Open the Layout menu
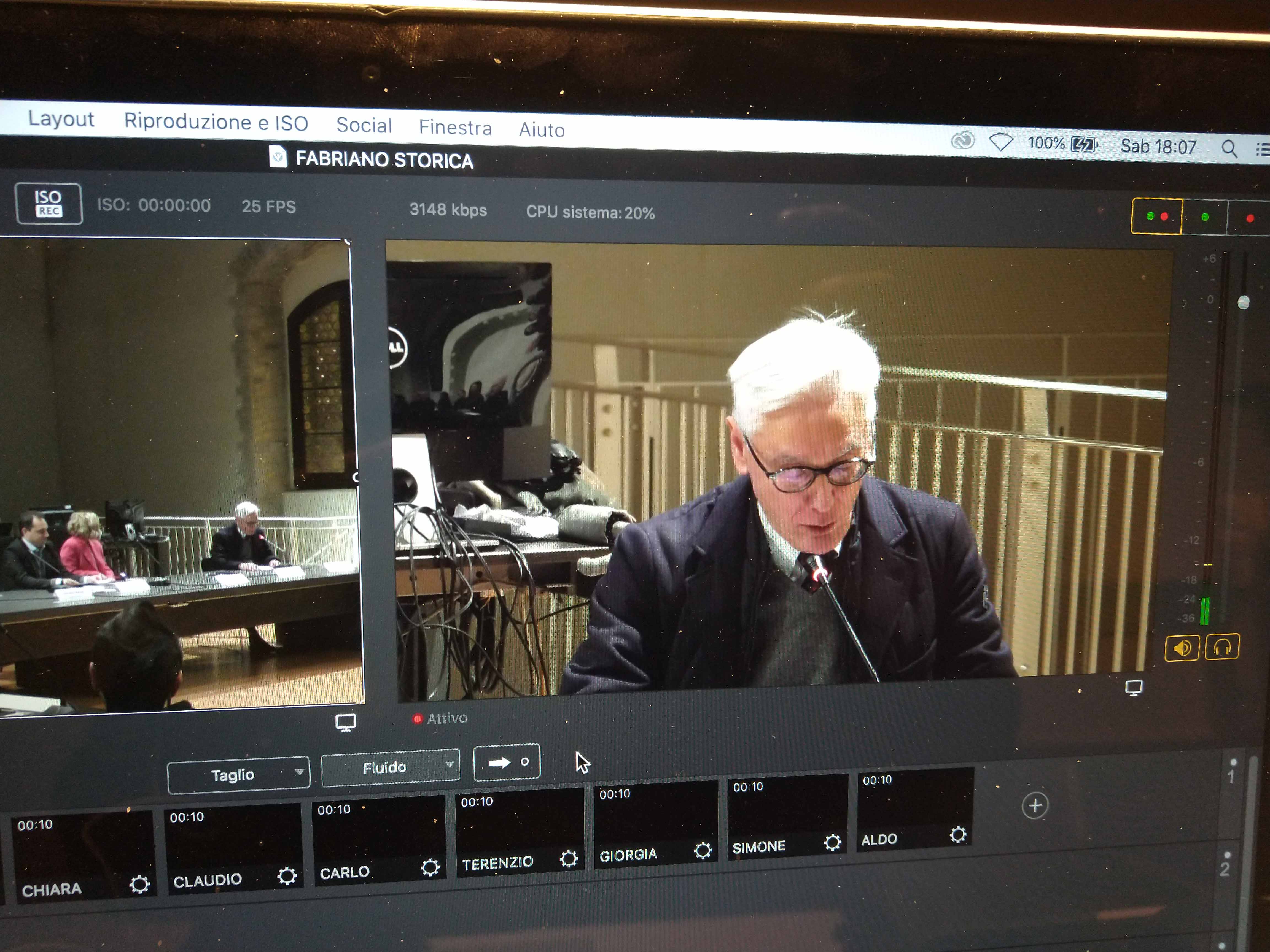This screenshot has height=952, width=1270. click(x=61, y=119)
